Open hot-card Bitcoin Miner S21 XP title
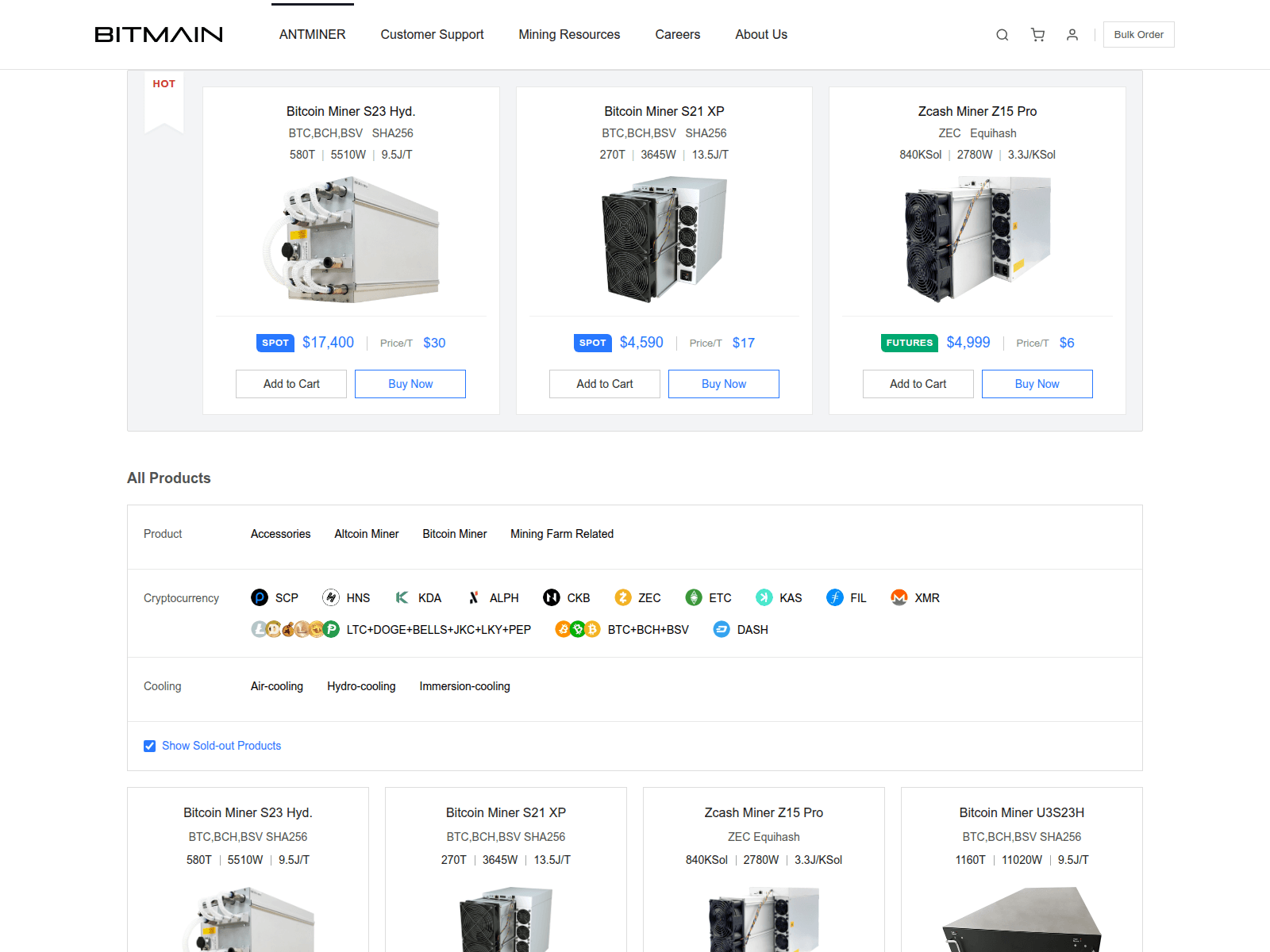 coord(664,111)
